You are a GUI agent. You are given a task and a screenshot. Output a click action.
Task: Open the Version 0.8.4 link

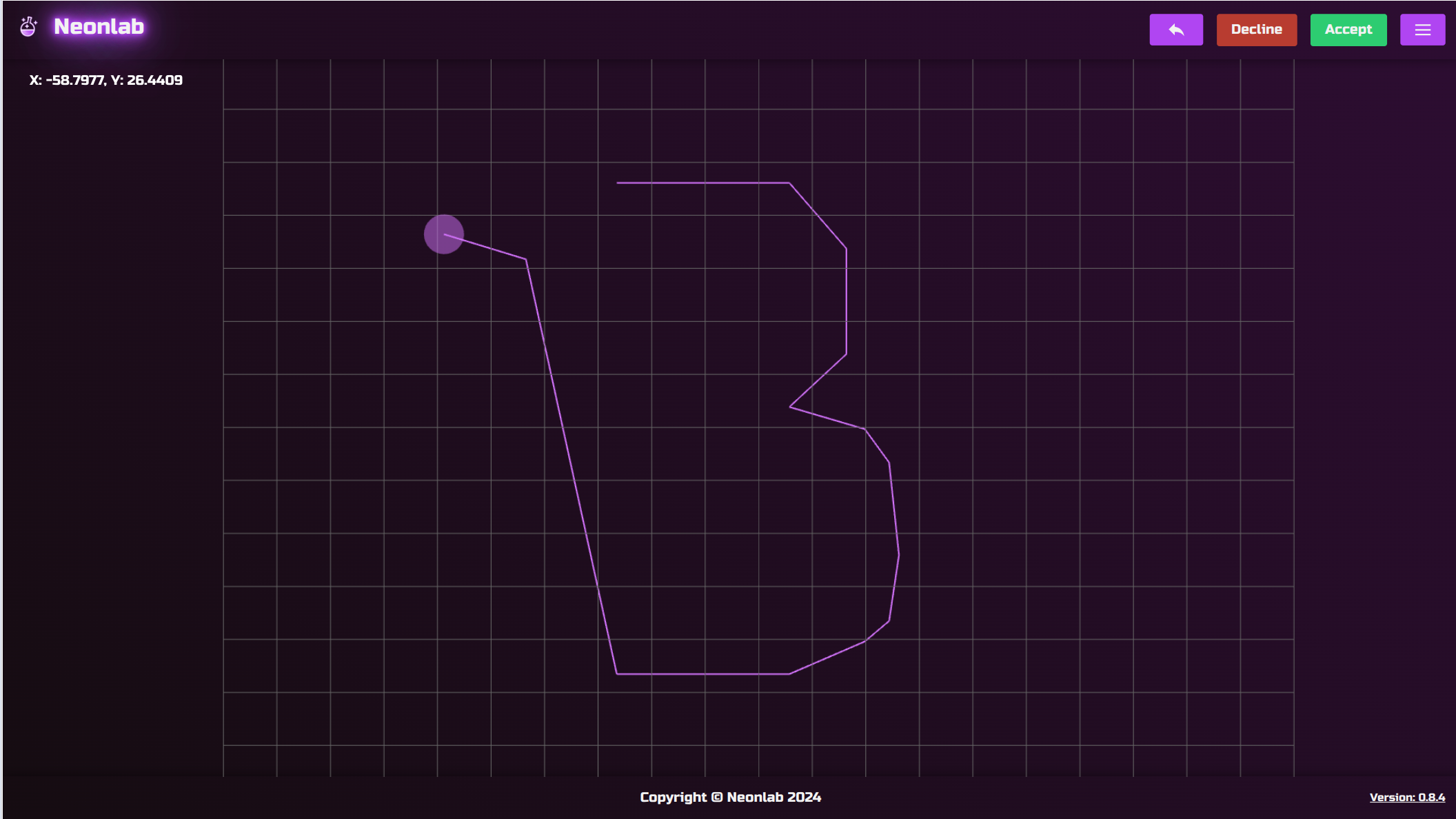[x=1406, y=797]
